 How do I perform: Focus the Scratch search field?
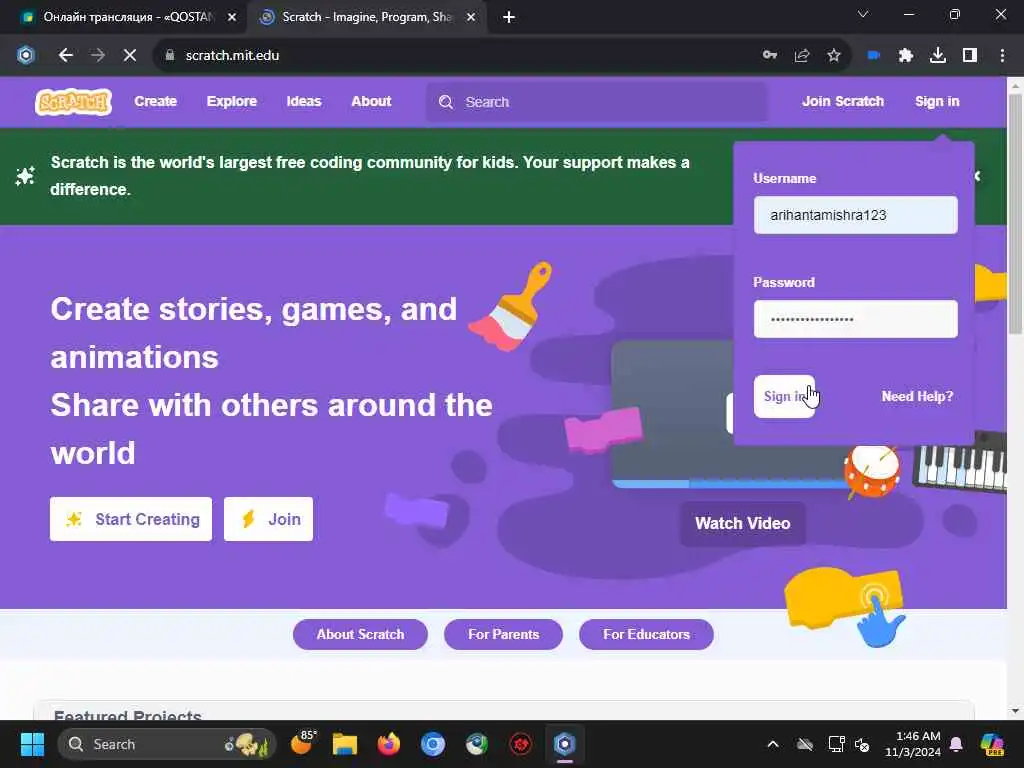point(597,102)
